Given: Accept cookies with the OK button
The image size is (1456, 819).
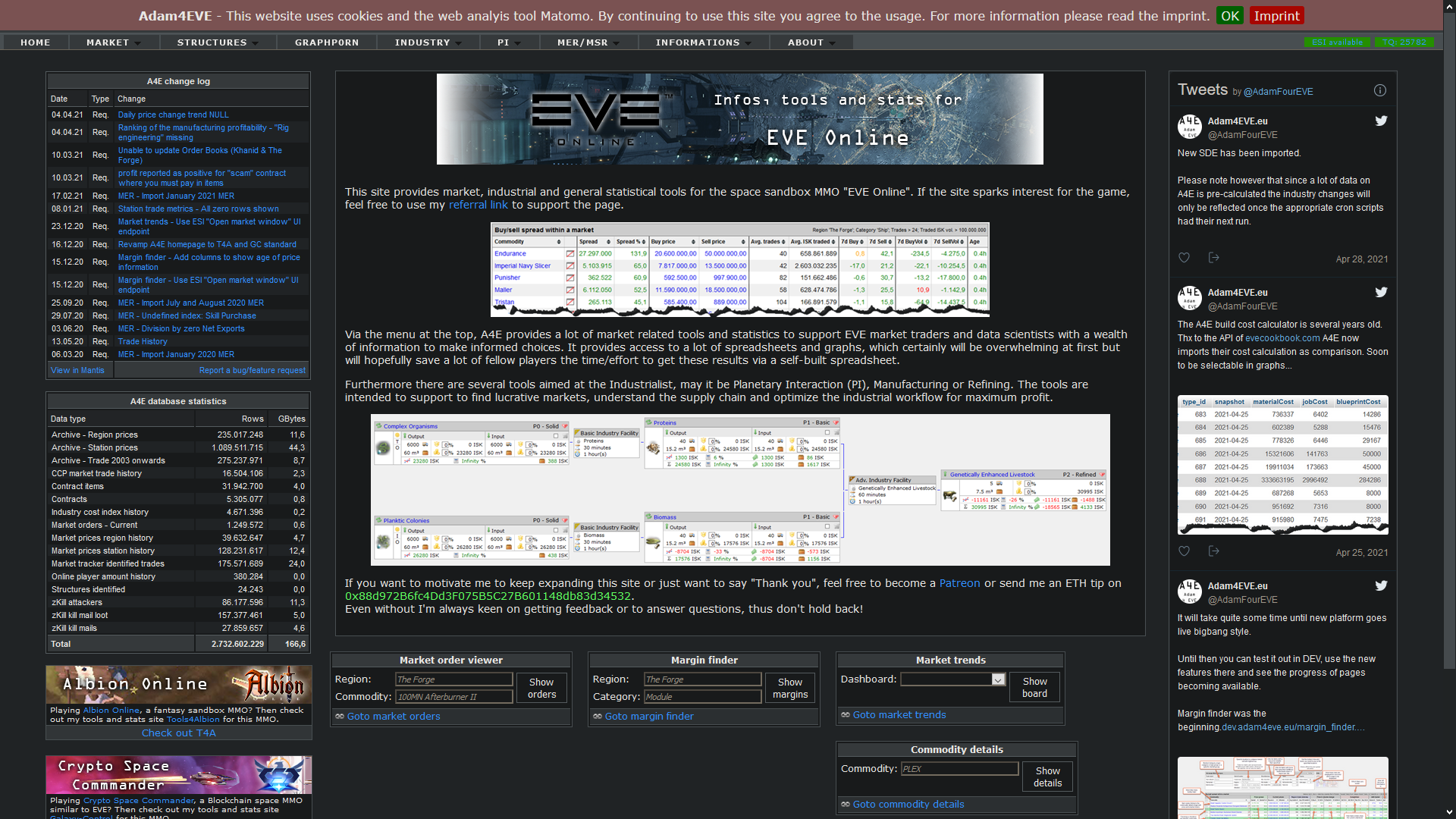Looking at the screenshot, I should pyautogui.click(x=1230, y=15).
